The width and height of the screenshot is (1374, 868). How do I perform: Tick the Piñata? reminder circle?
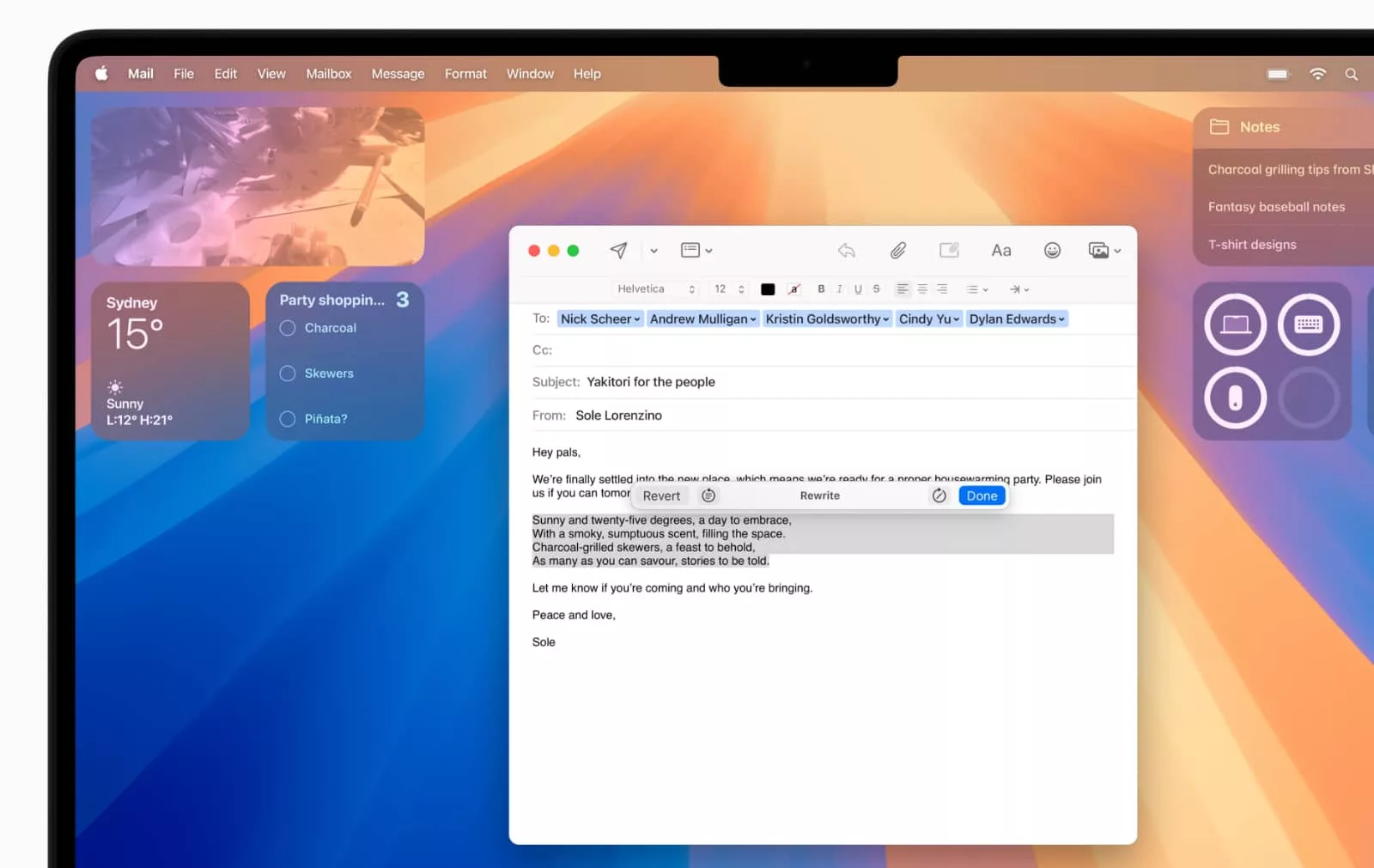click(x=288, y=419)
